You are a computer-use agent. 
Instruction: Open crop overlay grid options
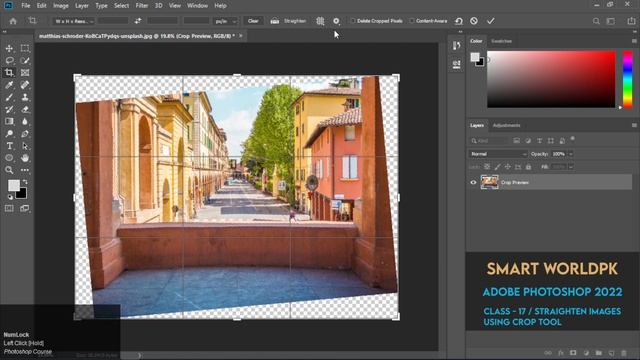coord(320,21)
